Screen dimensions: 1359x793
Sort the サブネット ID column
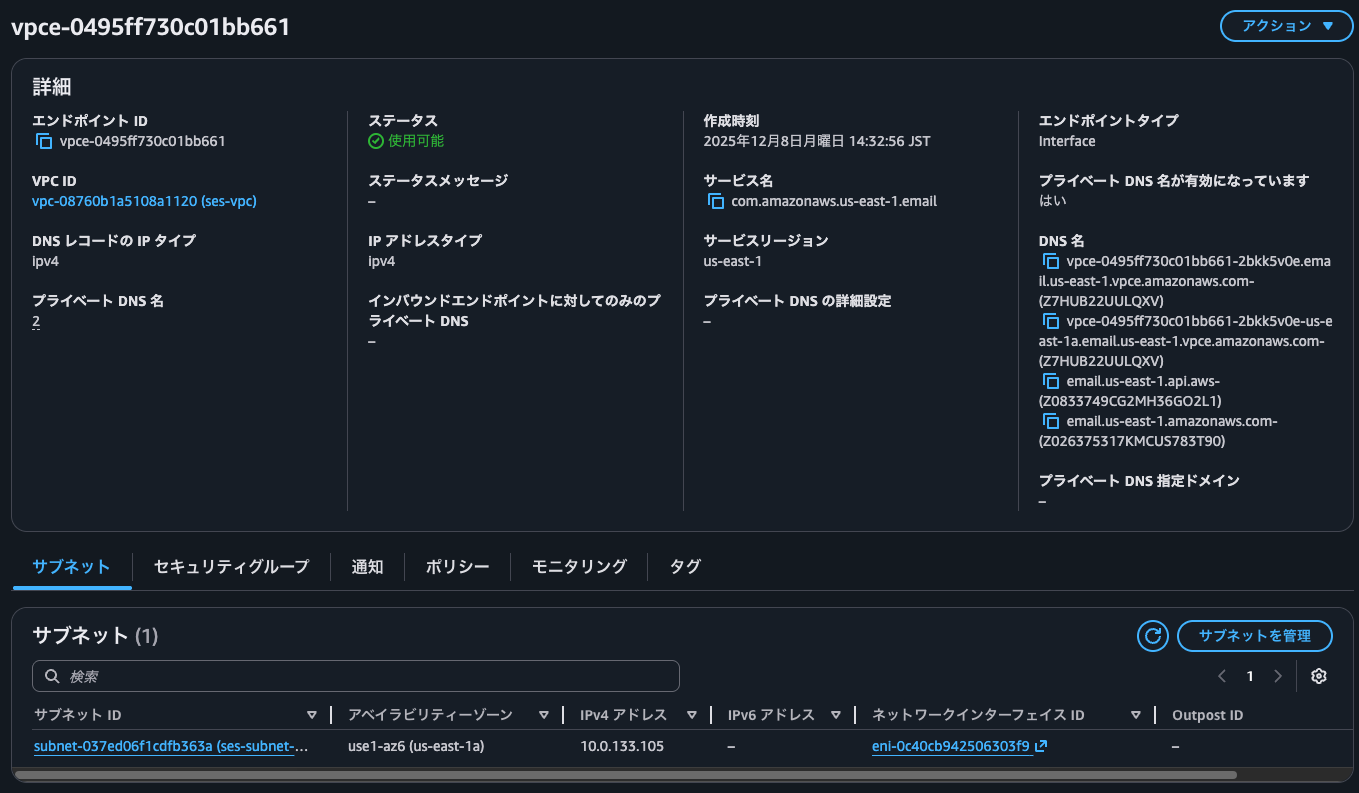[x=311, y=714]
